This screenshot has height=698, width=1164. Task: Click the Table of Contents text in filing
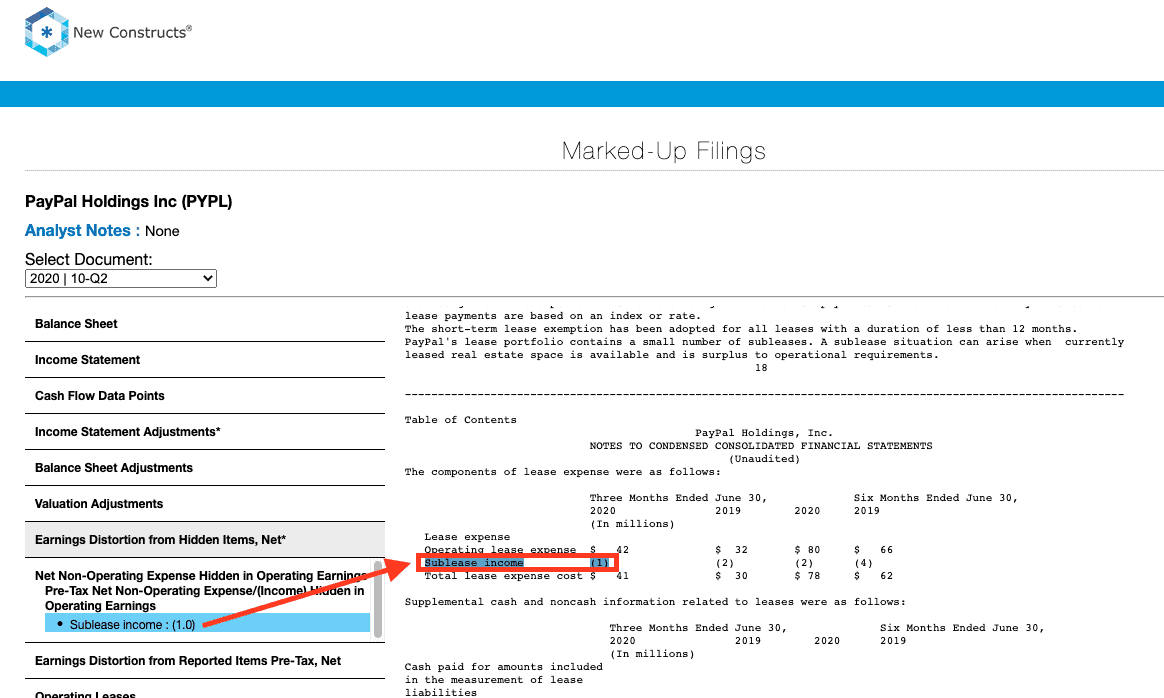pyautogui.click(x=460, y=420)
